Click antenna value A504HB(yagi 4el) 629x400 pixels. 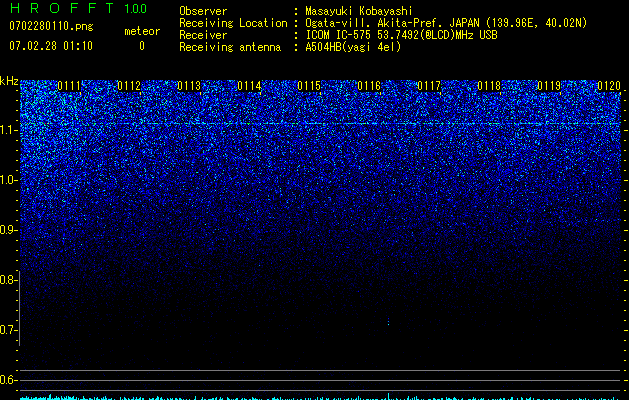coord(353,47)
